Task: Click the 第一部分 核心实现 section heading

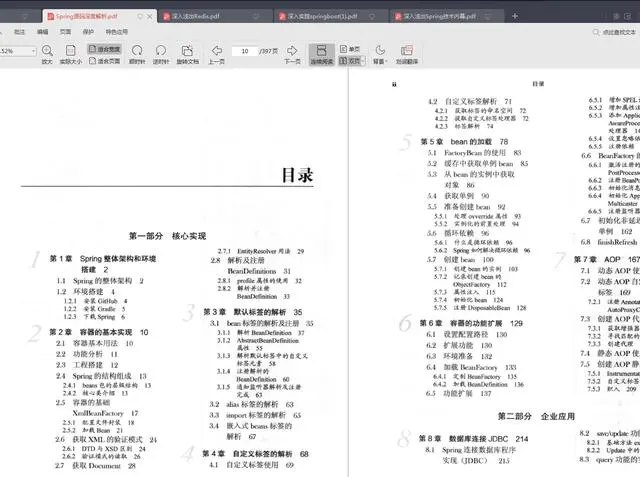Action: 167,236
